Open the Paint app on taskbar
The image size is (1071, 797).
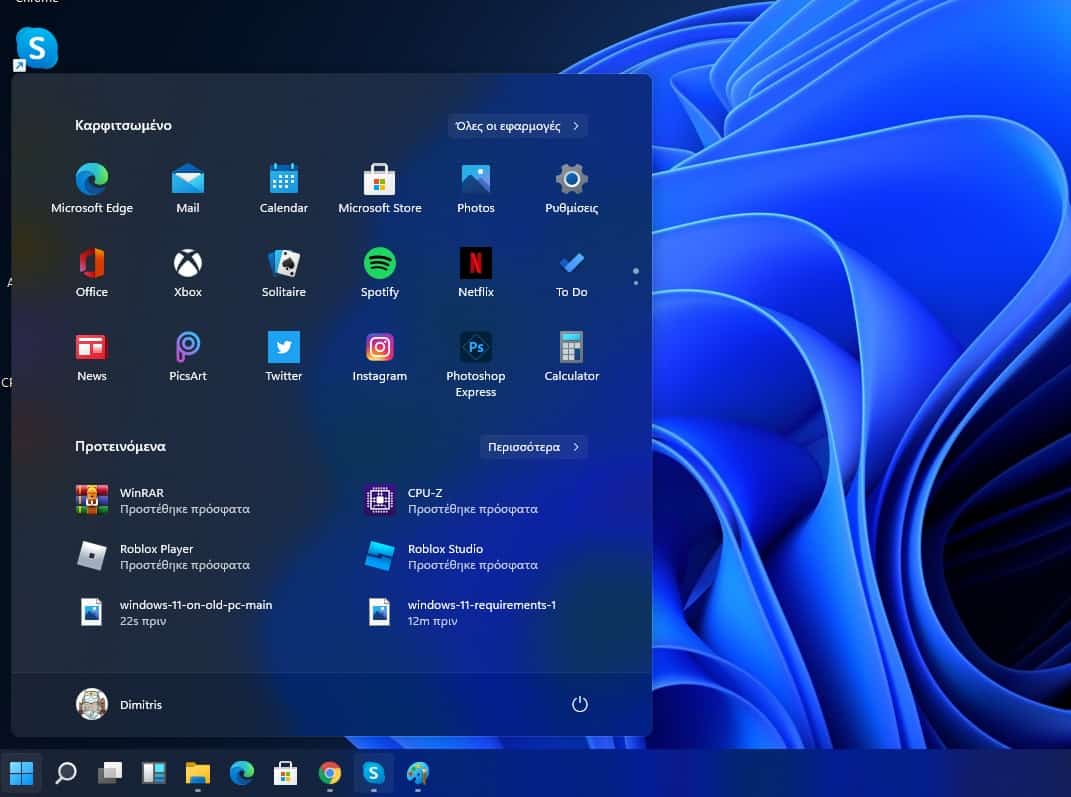point(417,773)
